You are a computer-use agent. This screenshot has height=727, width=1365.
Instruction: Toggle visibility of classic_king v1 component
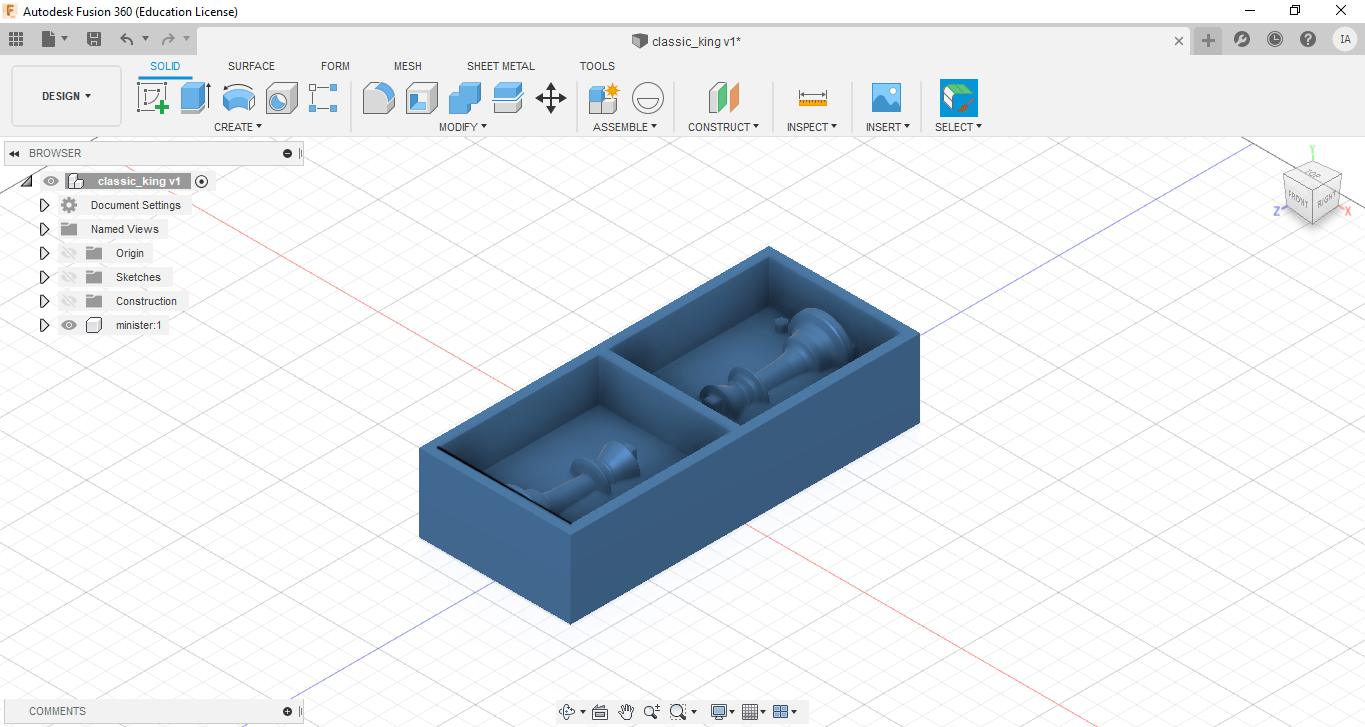[x=51, y=181]
